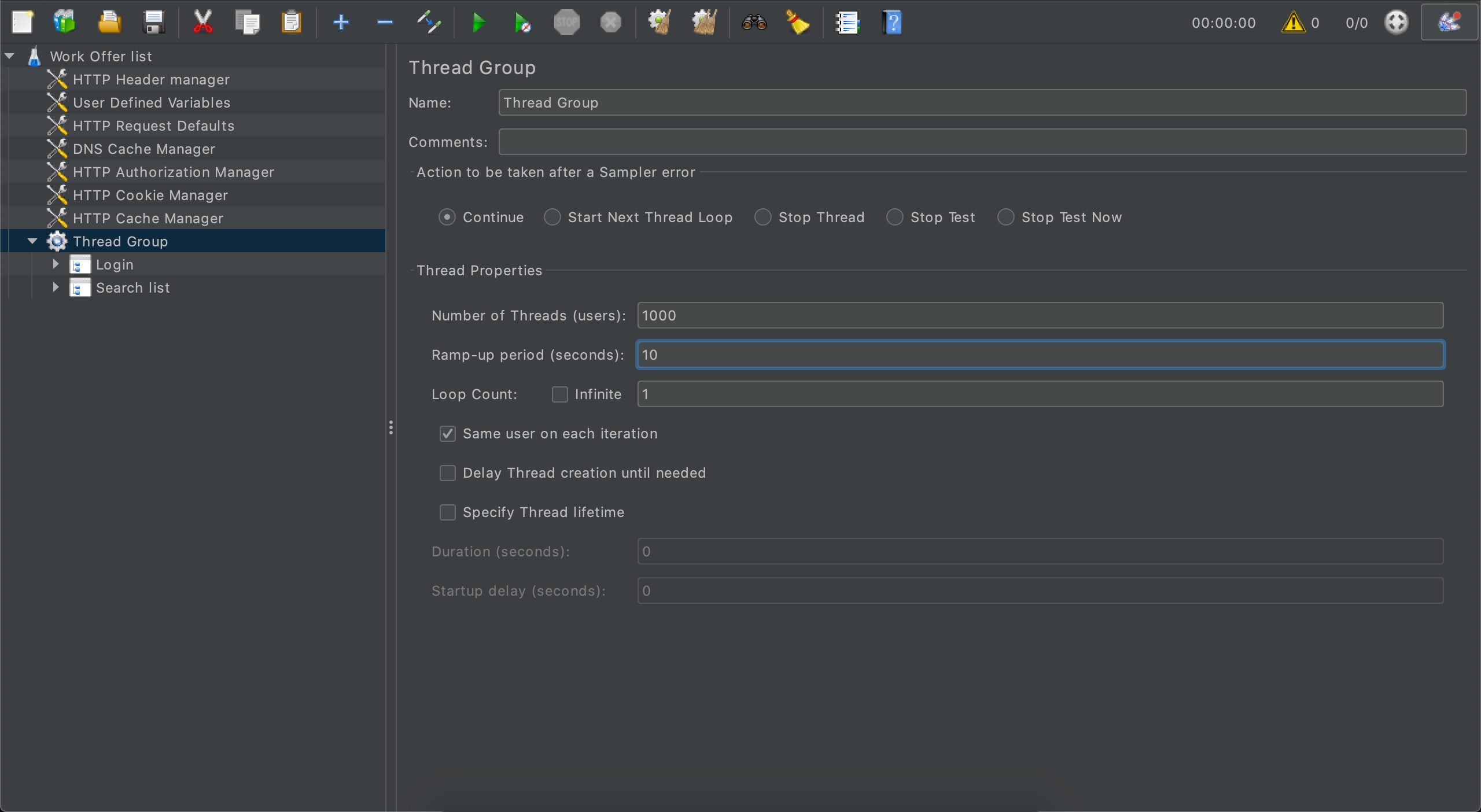Click the rightmost toolbar plugin icon
1481x812 pixels.
[x=1449, y=23]
